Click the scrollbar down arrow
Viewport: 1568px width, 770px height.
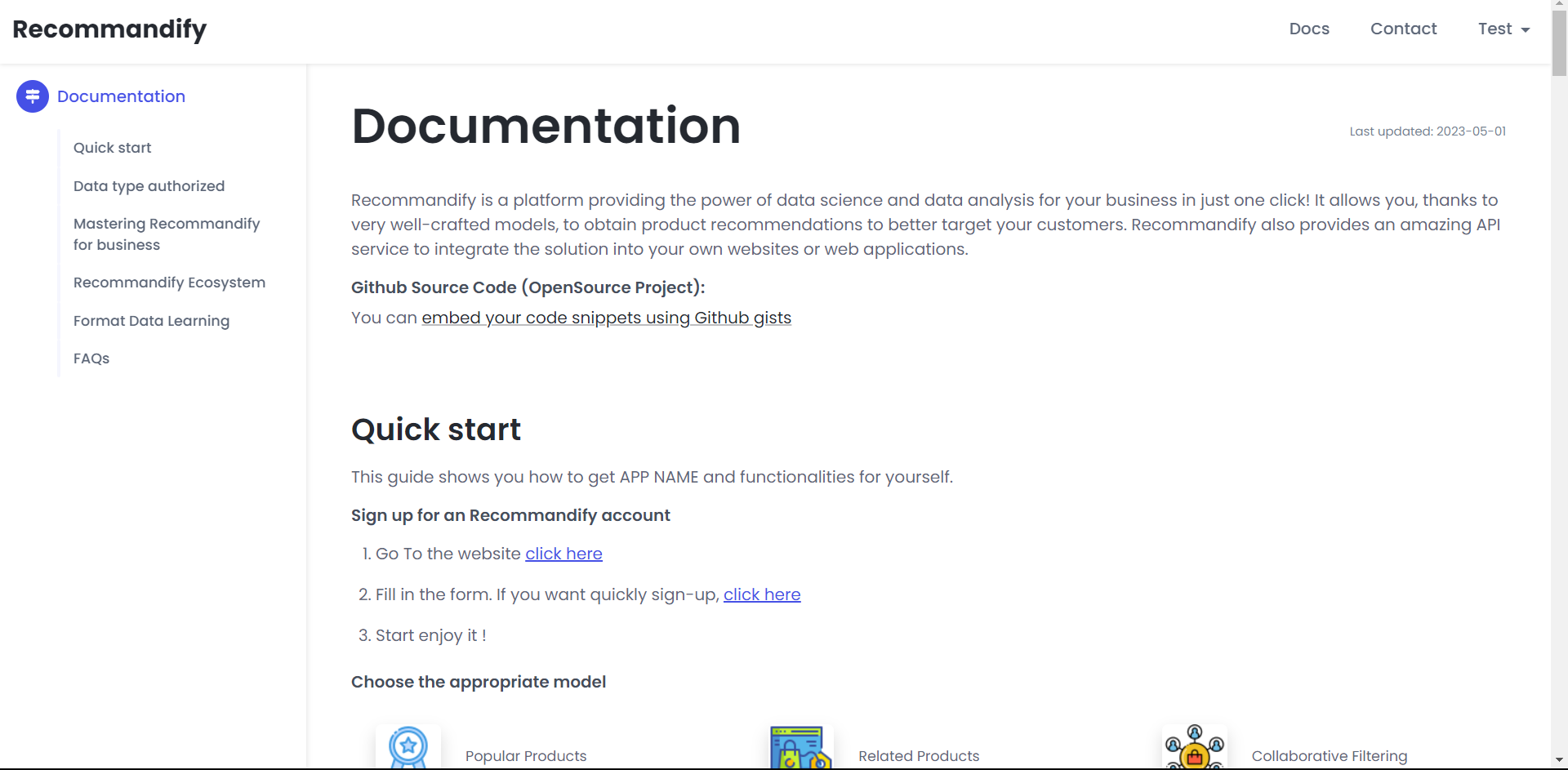(1559, 761)
